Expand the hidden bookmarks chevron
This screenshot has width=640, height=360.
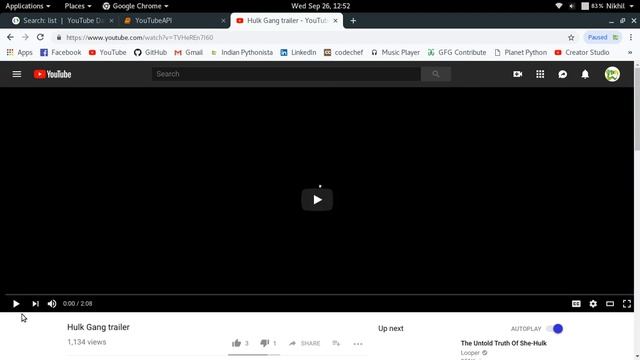[x=630, y=52]
